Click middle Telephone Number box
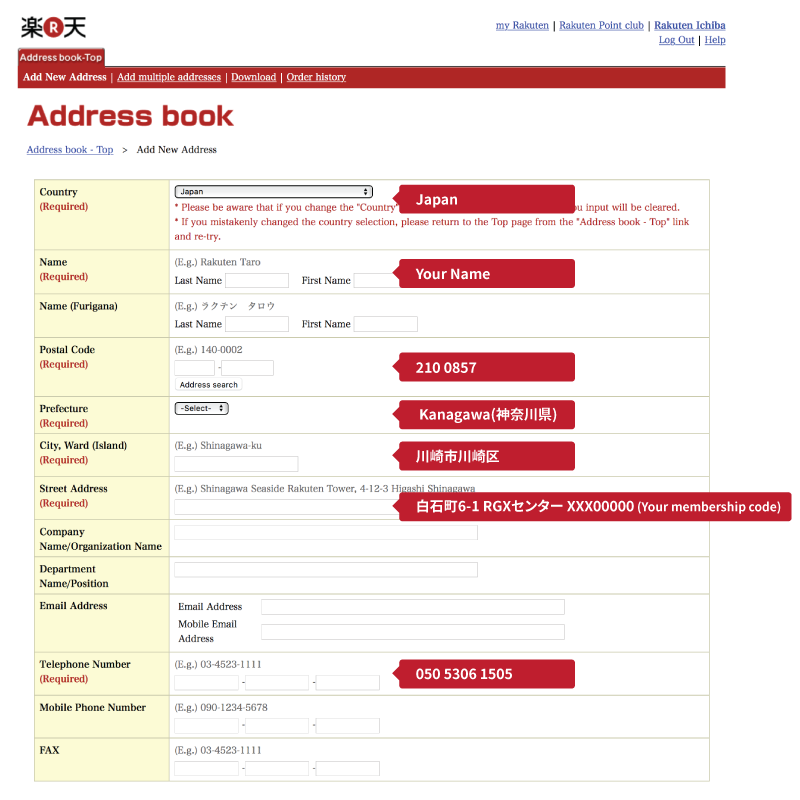 (277, 683)
